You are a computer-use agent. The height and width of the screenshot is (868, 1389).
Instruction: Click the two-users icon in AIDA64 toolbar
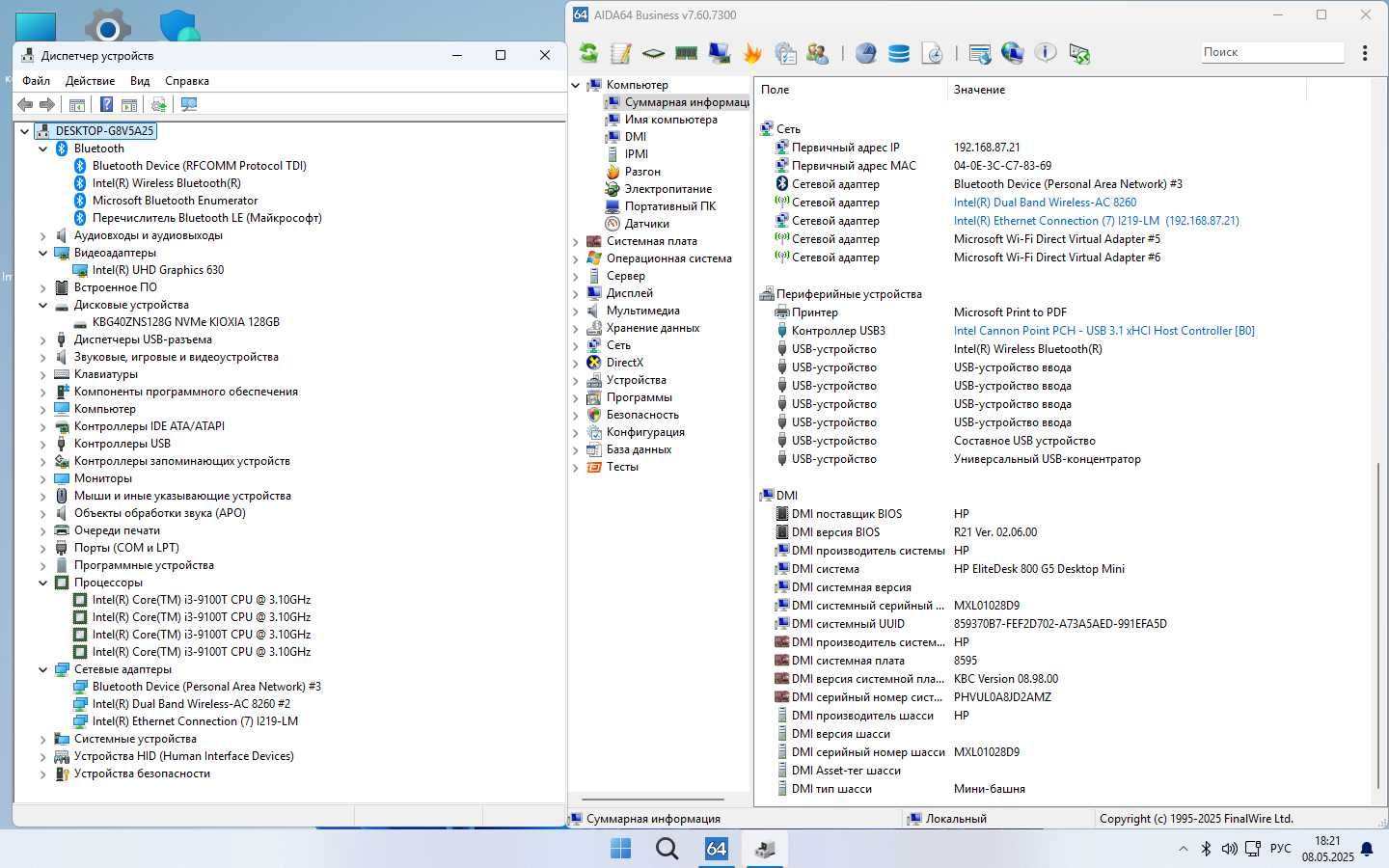[x=818, y=53]
